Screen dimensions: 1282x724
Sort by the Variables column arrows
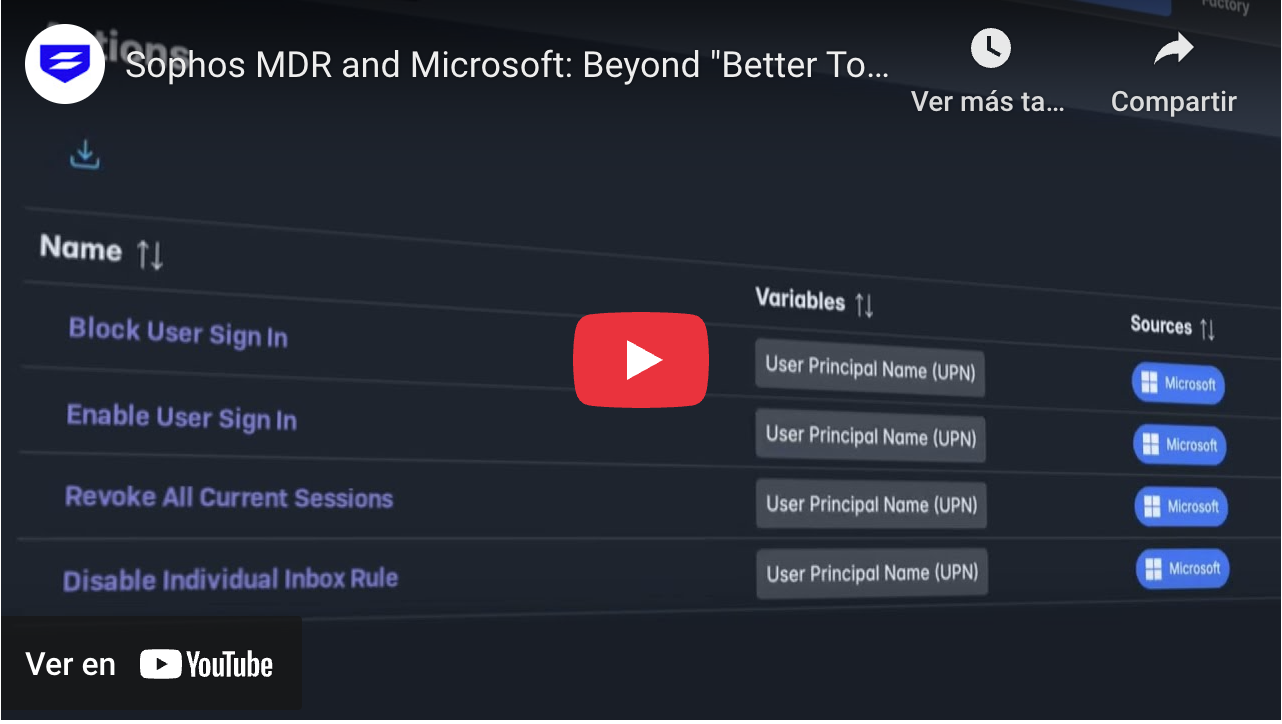click(865, 305)
